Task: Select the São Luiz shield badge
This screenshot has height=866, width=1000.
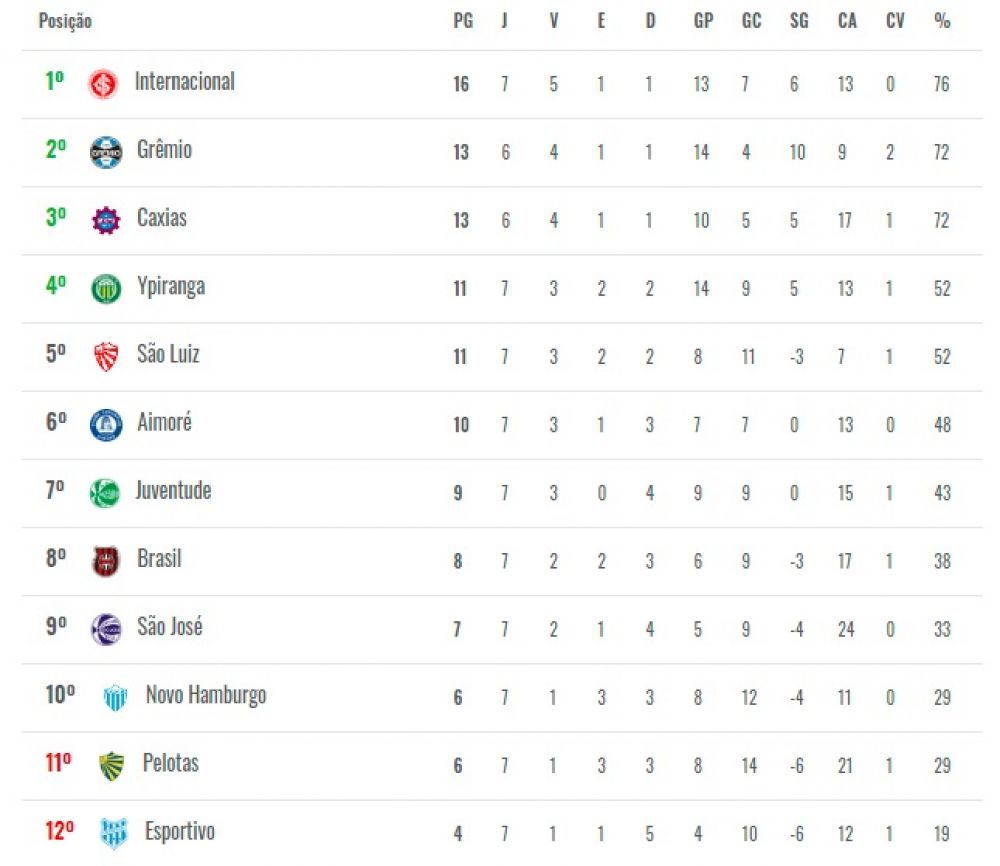Action: (106, 356)
